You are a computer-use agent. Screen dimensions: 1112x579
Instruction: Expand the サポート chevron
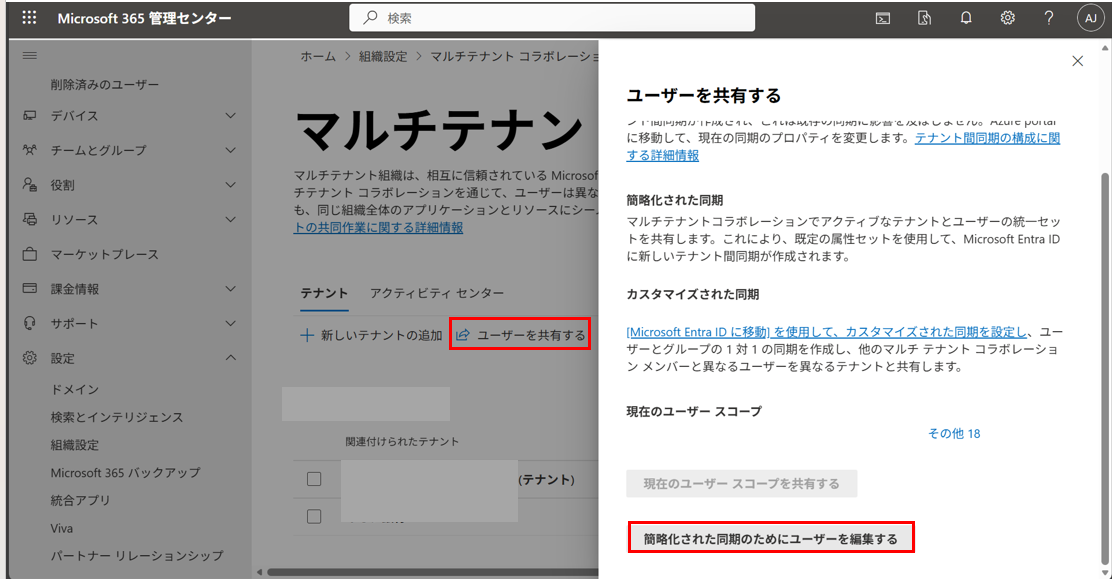coord(230,323)
